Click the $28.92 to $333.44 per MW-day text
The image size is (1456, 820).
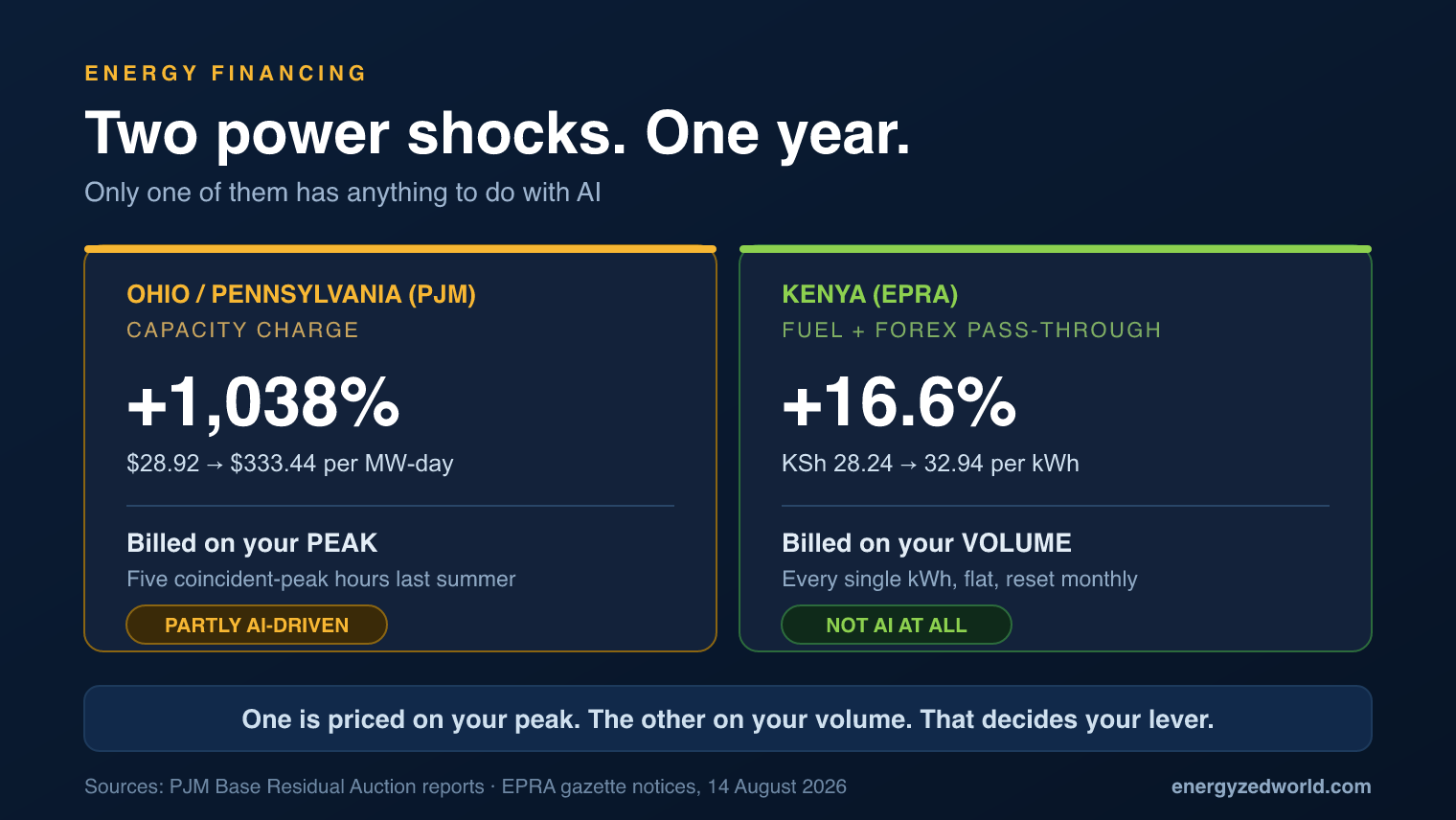tap(290, 464)
